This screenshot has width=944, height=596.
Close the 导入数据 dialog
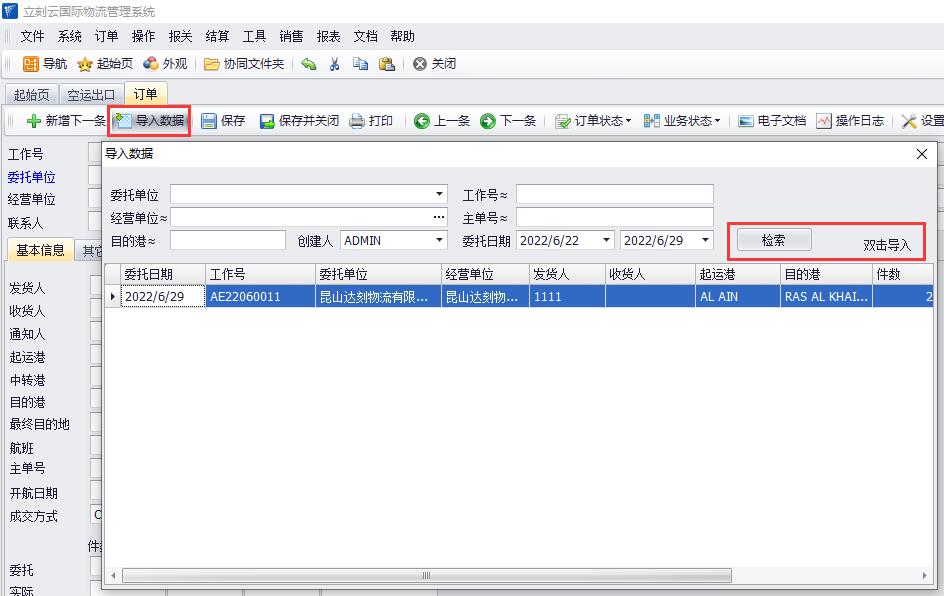pos(922,154)
